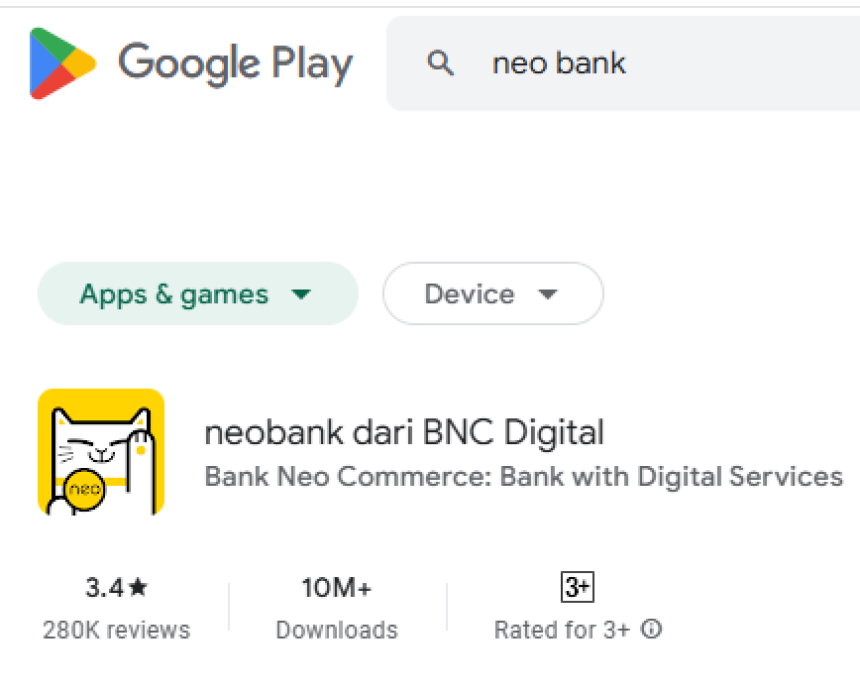Click the star icon beside the rating

coord(138,588)
